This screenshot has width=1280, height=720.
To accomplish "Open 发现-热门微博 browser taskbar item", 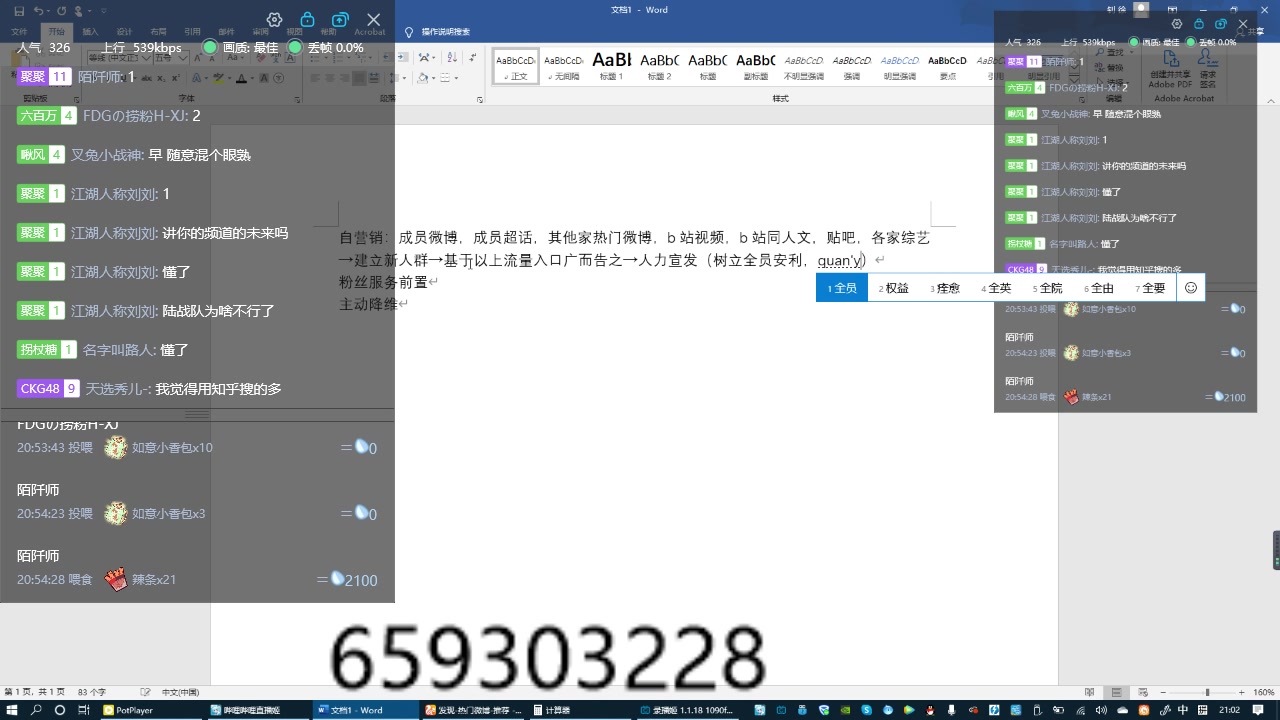I will 475,710.
